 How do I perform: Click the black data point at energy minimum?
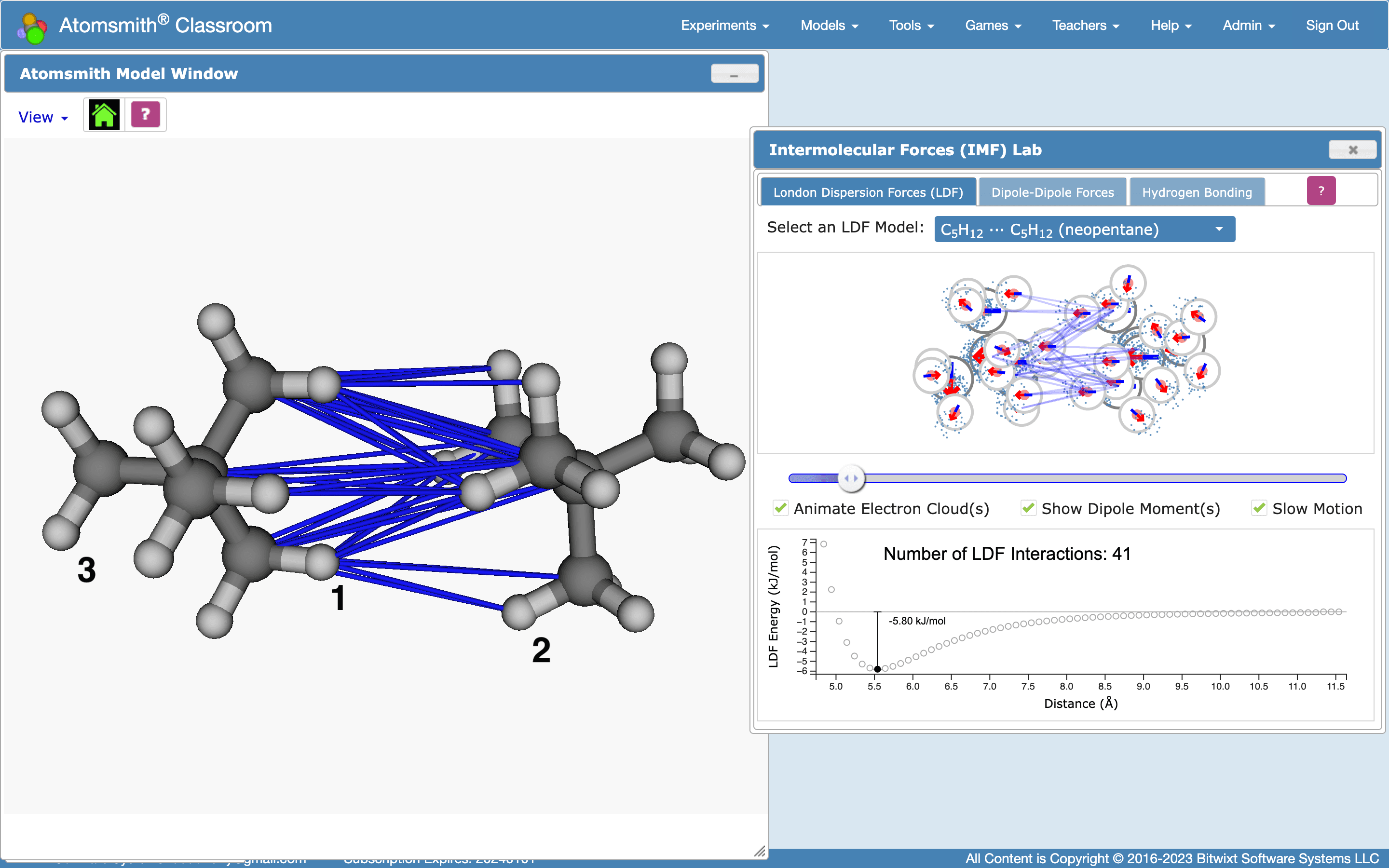click(877, 669)
